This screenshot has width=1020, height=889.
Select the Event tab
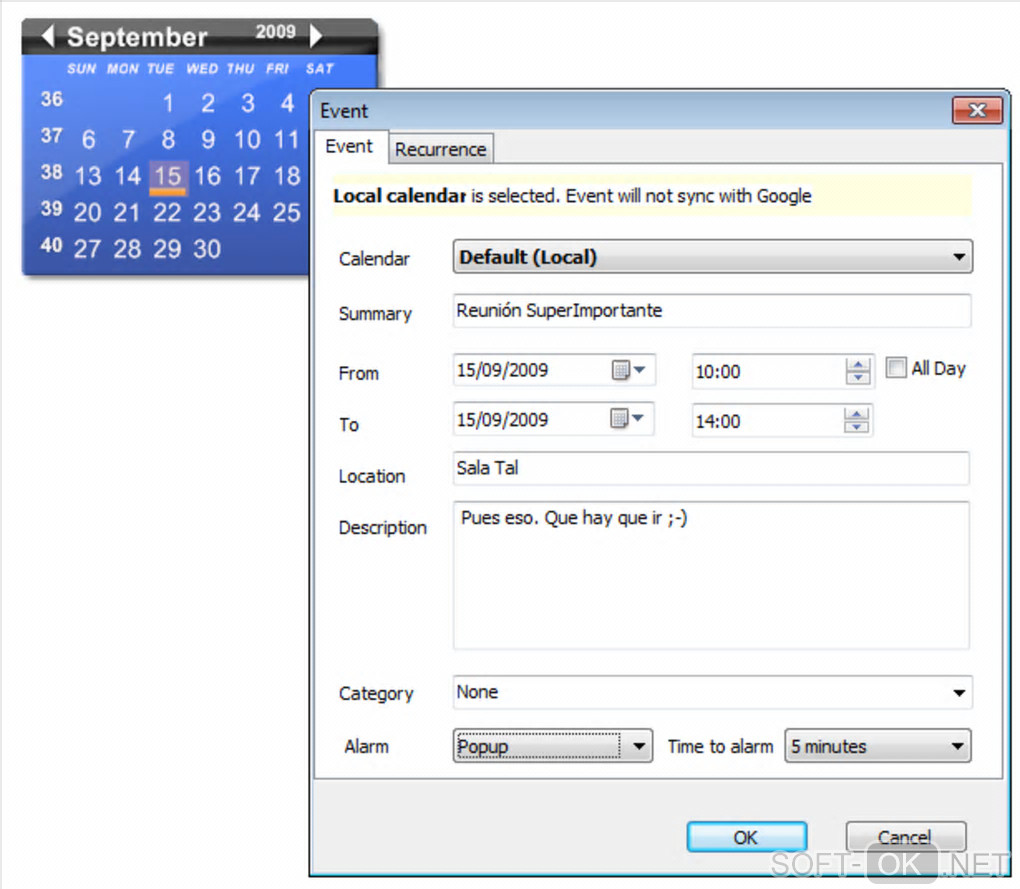349,146
